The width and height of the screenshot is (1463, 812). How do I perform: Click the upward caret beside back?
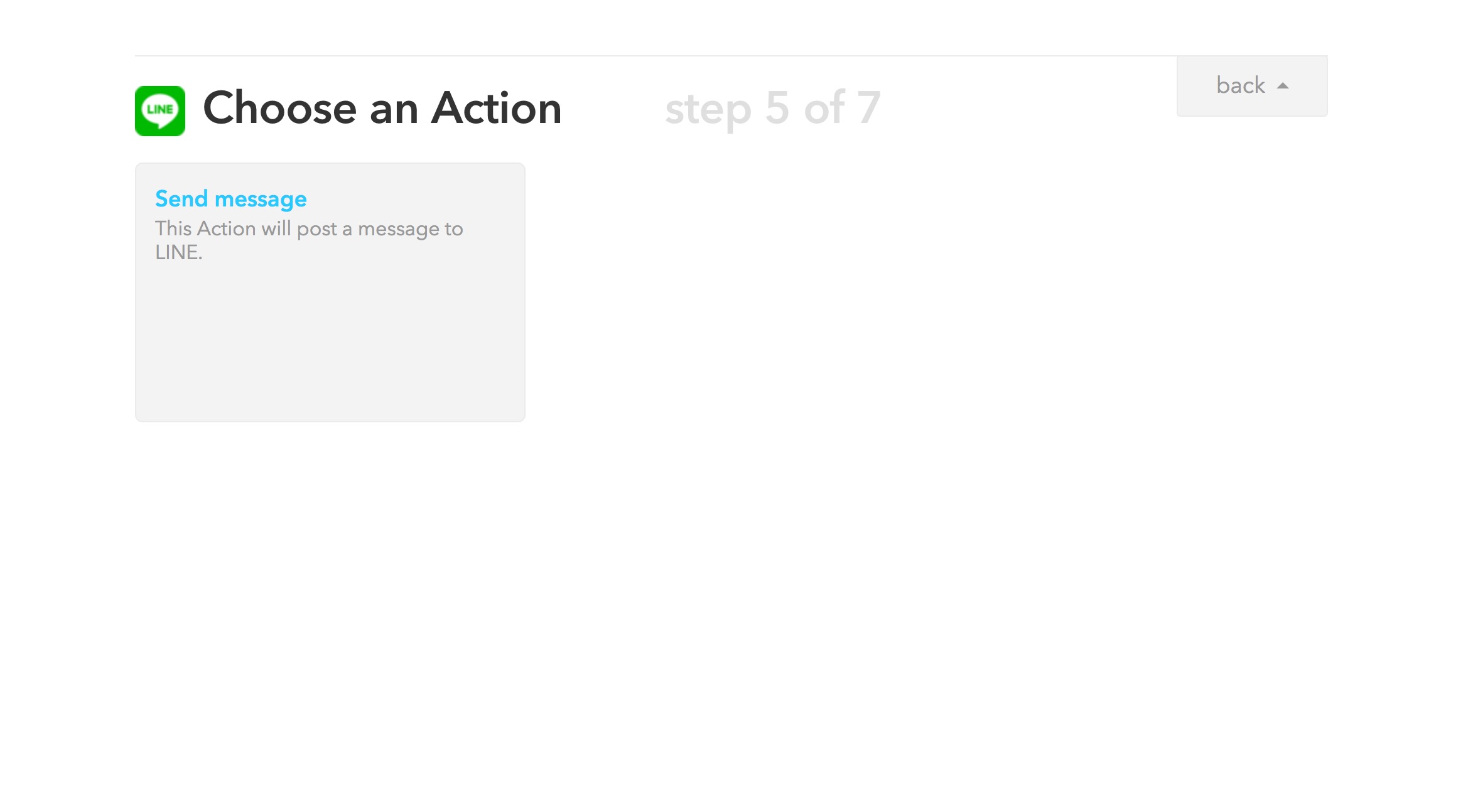(1283, 86)
